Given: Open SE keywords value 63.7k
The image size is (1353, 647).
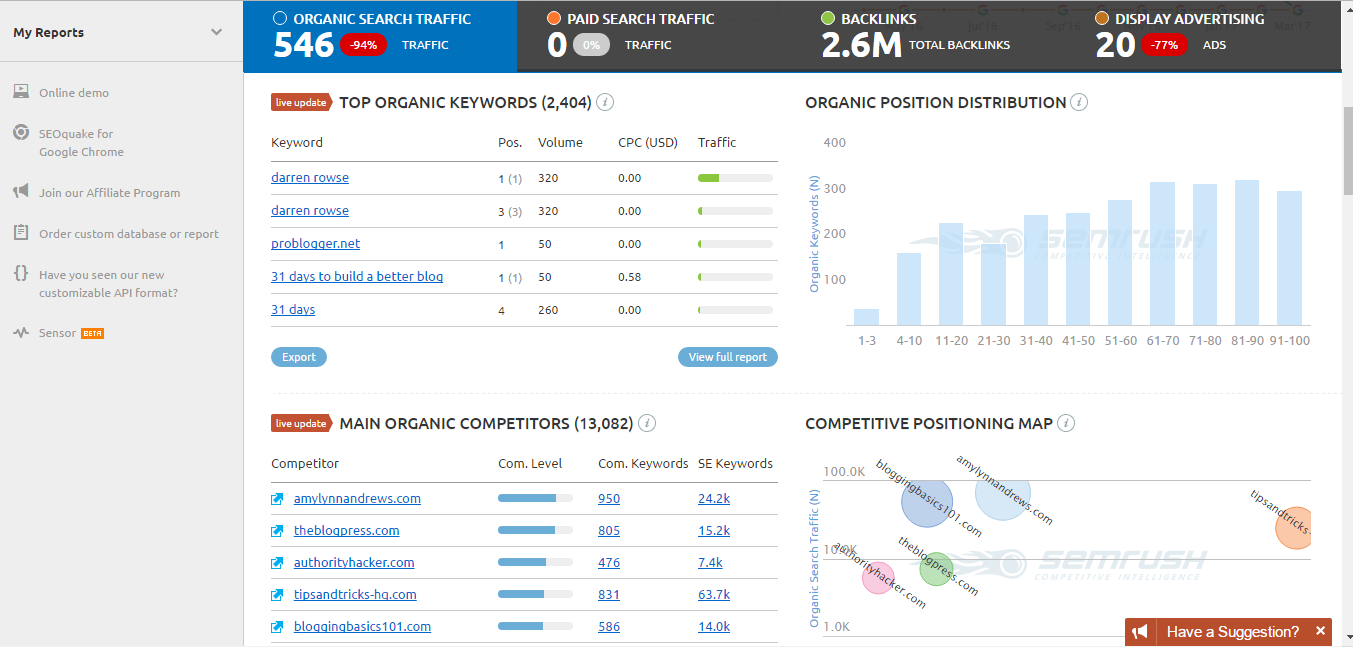Looking at the screenshot, I should [x=714, y=595].
